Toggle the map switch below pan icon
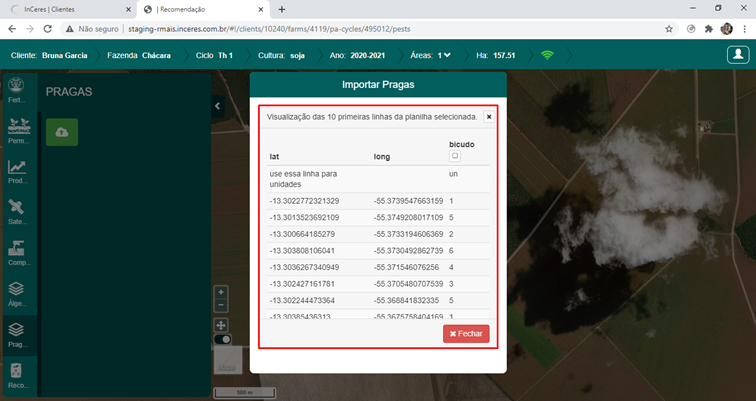Screen dimensions: 756x401 (222, 339)
